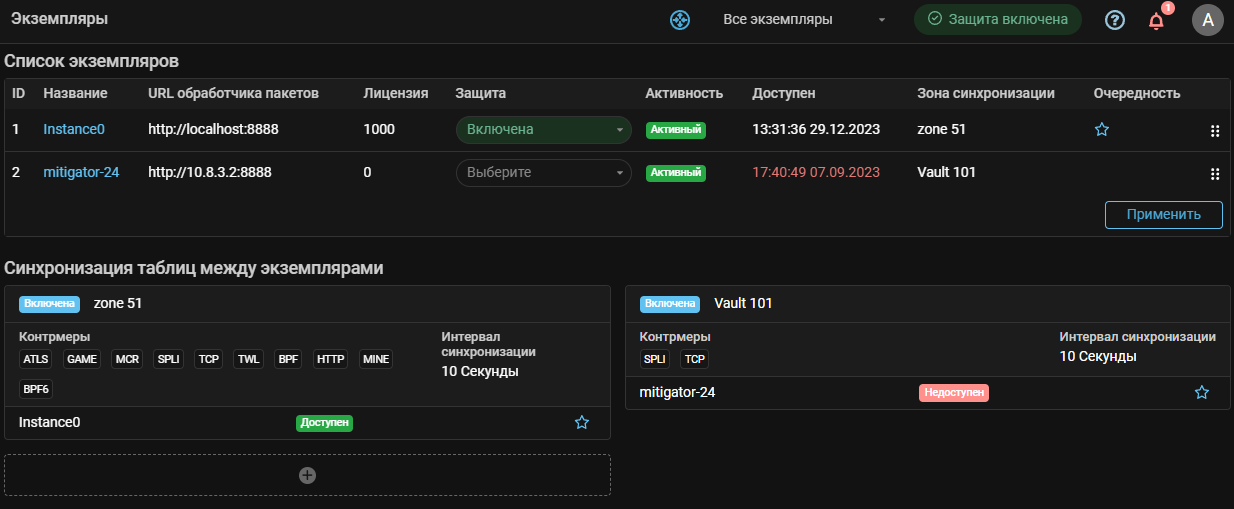Screen dimensions: 1234x509
Task: Click plus icon to add sync zone
Action: click(x=308, y=475)
